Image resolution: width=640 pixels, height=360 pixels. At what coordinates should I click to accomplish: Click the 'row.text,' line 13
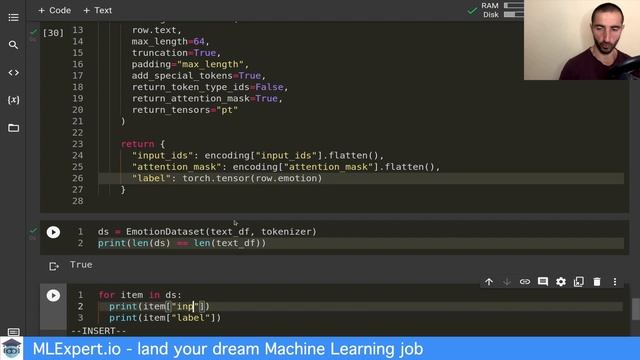(156, 30)
